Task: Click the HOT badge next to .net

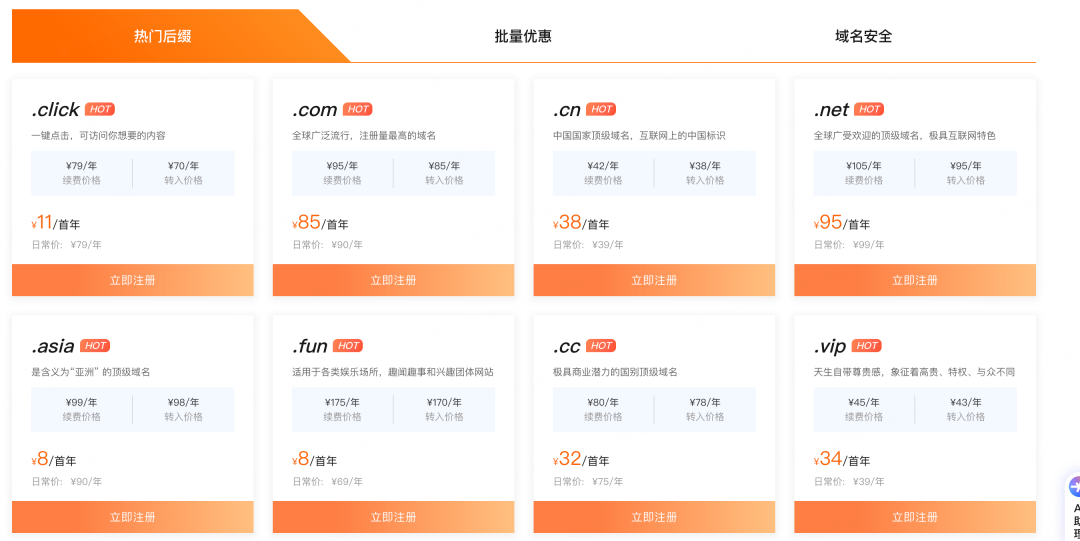Action: pos(869,109)
